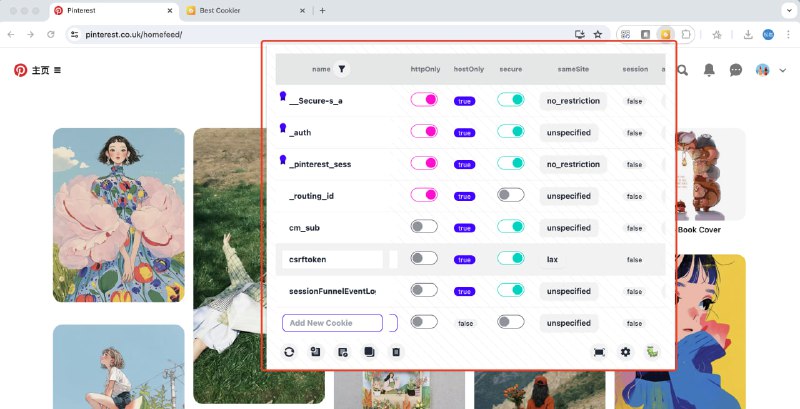Screen dimensions: 800x409
Task: Enable httpOnly toggle for cm_sub cookie
Action: click(x=424, y=227)
